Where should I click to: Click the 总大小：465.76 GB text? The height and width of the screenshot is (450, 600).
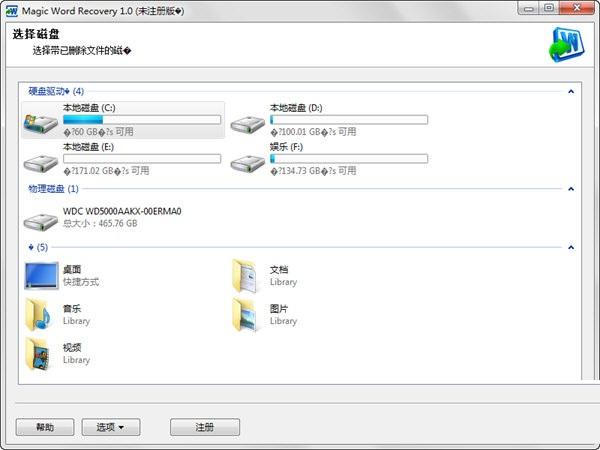[x=100, y=223]
